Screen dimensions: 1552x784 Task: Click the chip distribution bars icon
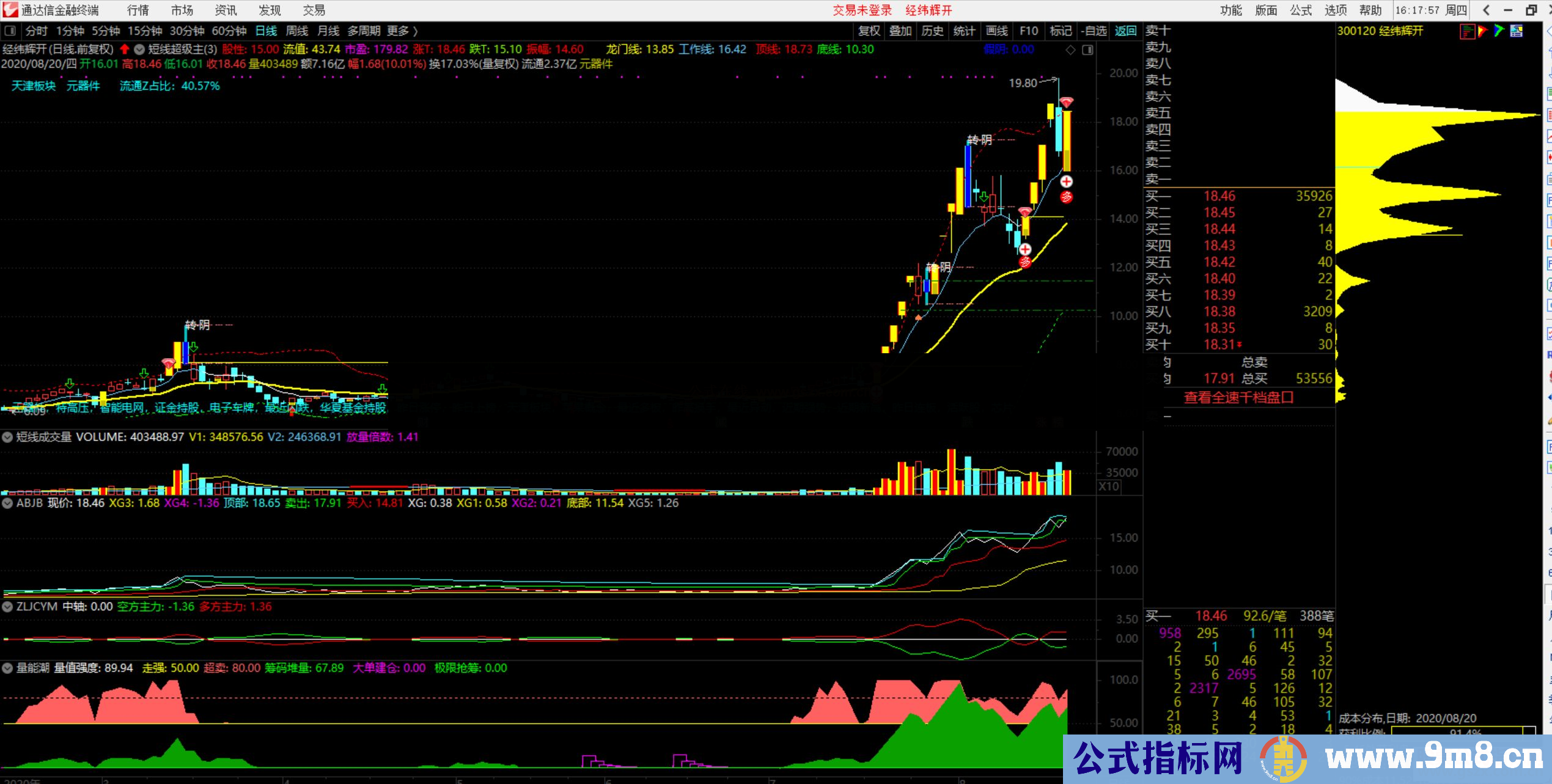[1466, 31]
